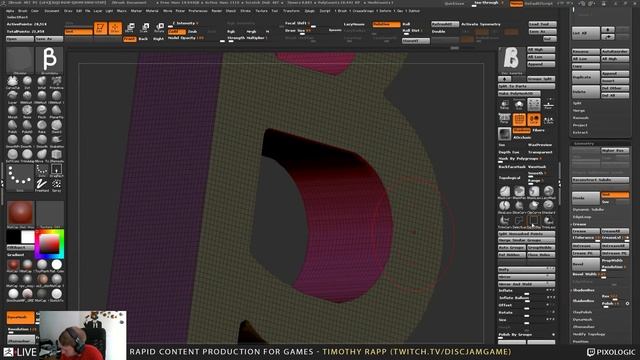This screenshot has height=360, width=640.
Task: Open the Preferences menu
Action: click(198, 11)
